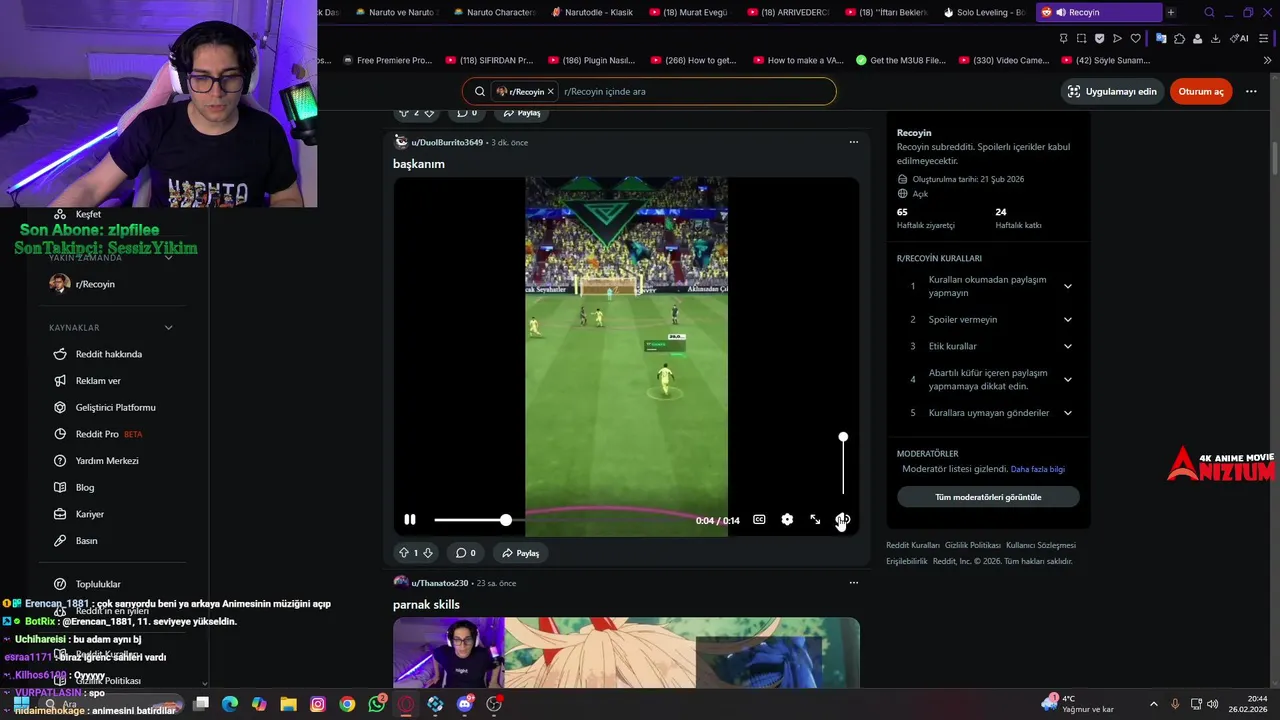1280x720 pixels.
Task: Seek on the video progress bar
Action: [x=561, y=520]
